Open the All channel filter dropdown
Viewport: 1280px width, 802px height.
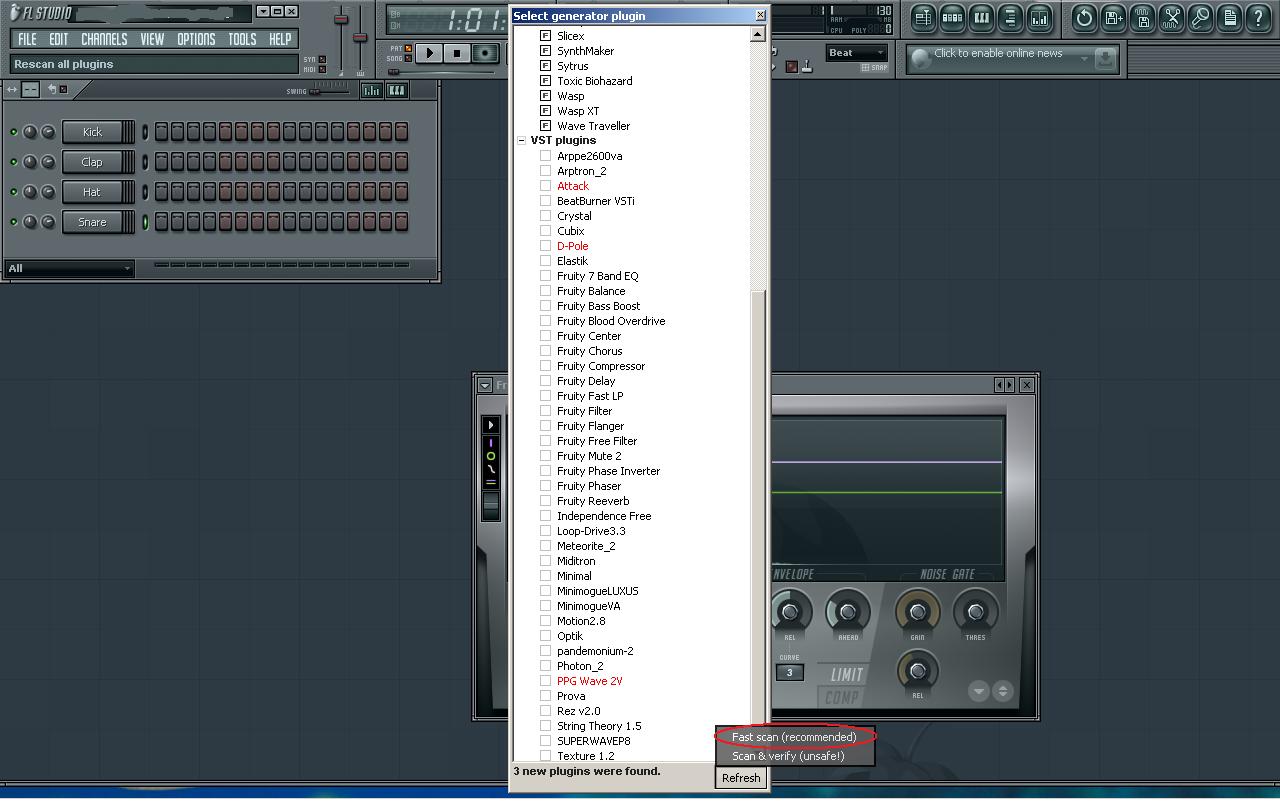[x=70, y=268]
